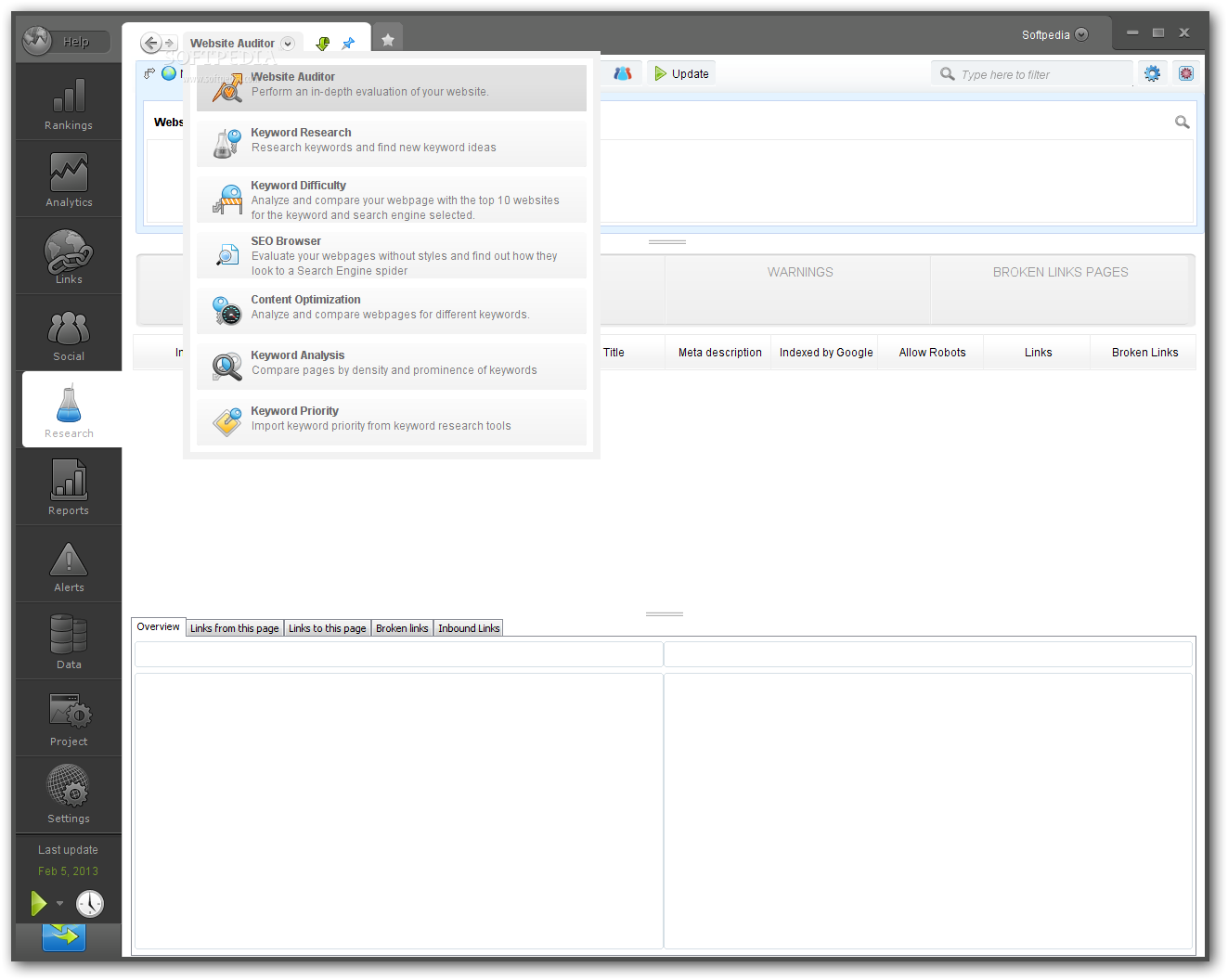Screen dimensions: 1228x980
Task: Open the star favorites tab
Action: tap(388, 40)
